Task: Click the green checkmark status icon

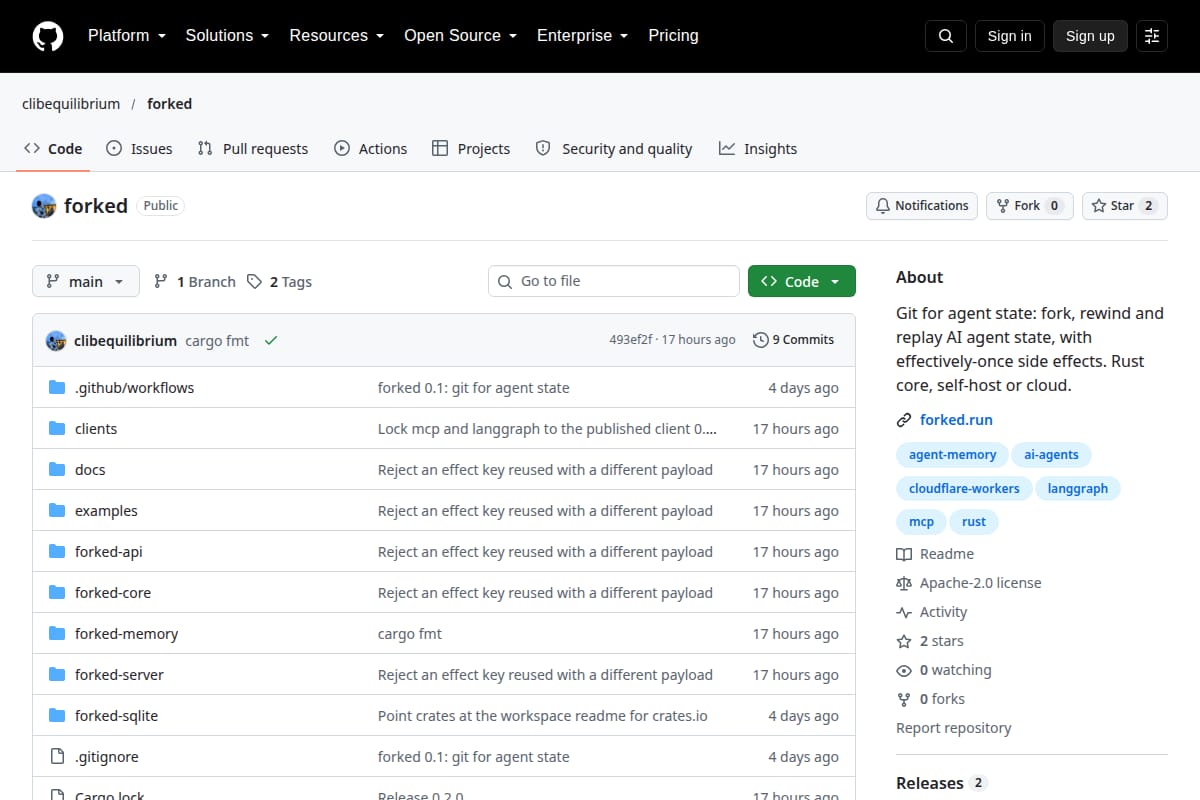Action: [x=271, y=340]
